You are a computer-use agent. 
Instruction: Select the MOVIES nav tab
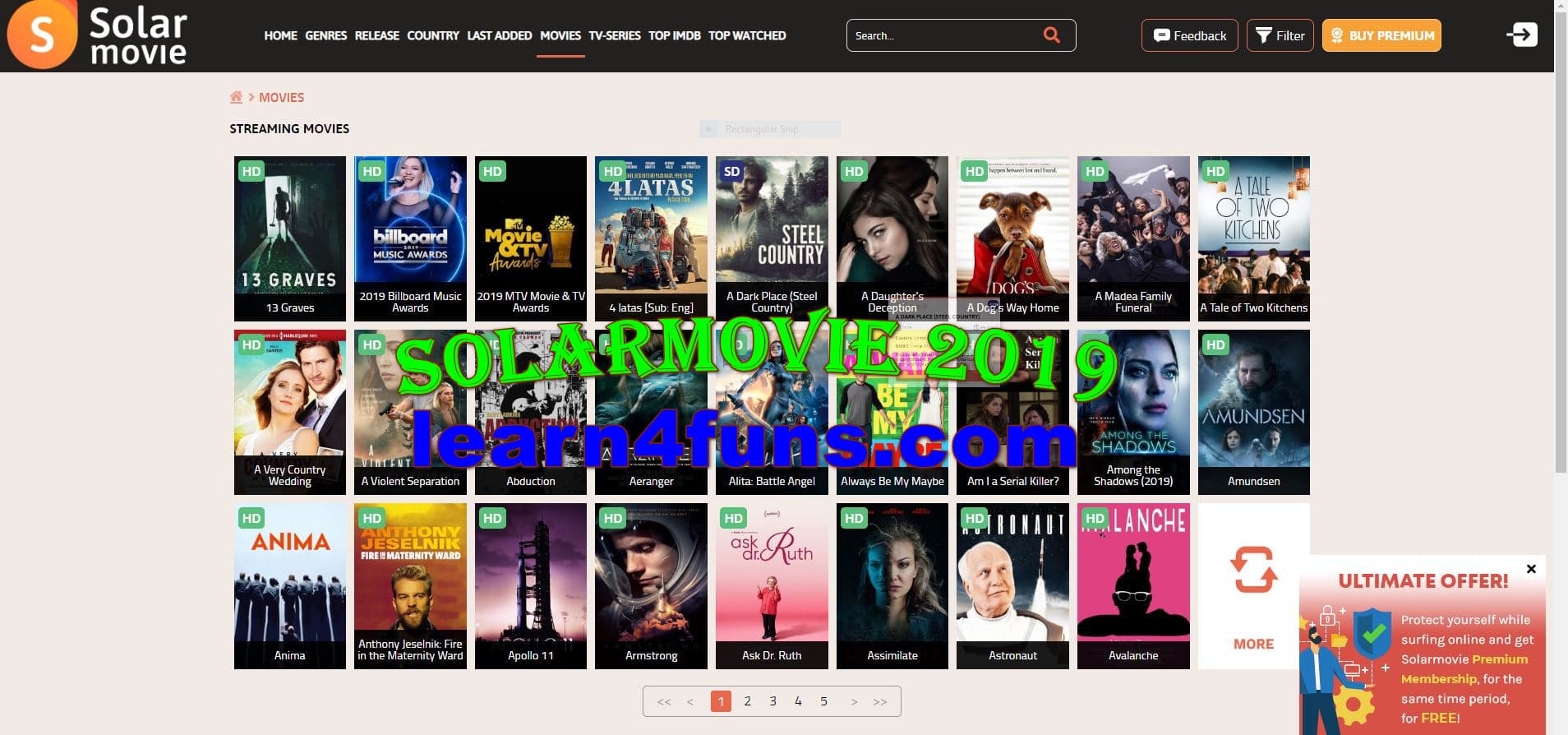[x=560, y=35]
